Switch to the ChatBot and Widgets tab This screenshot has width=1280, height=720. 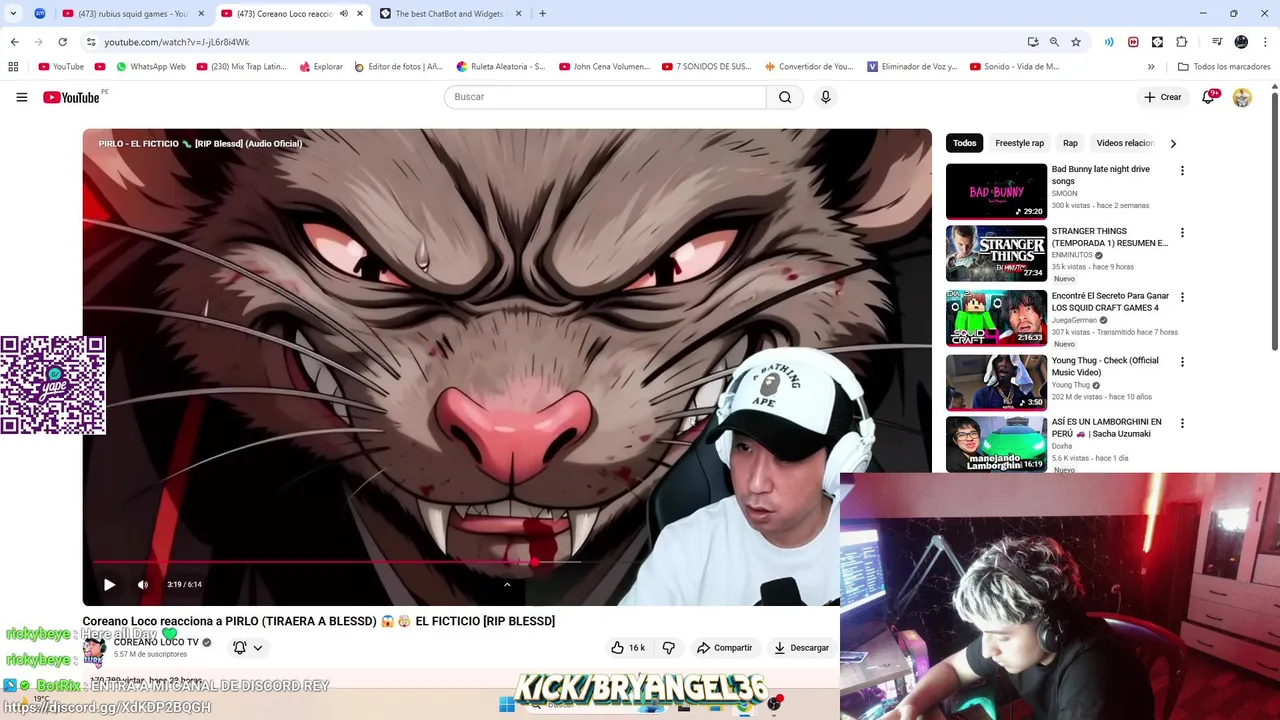point(449,14)
